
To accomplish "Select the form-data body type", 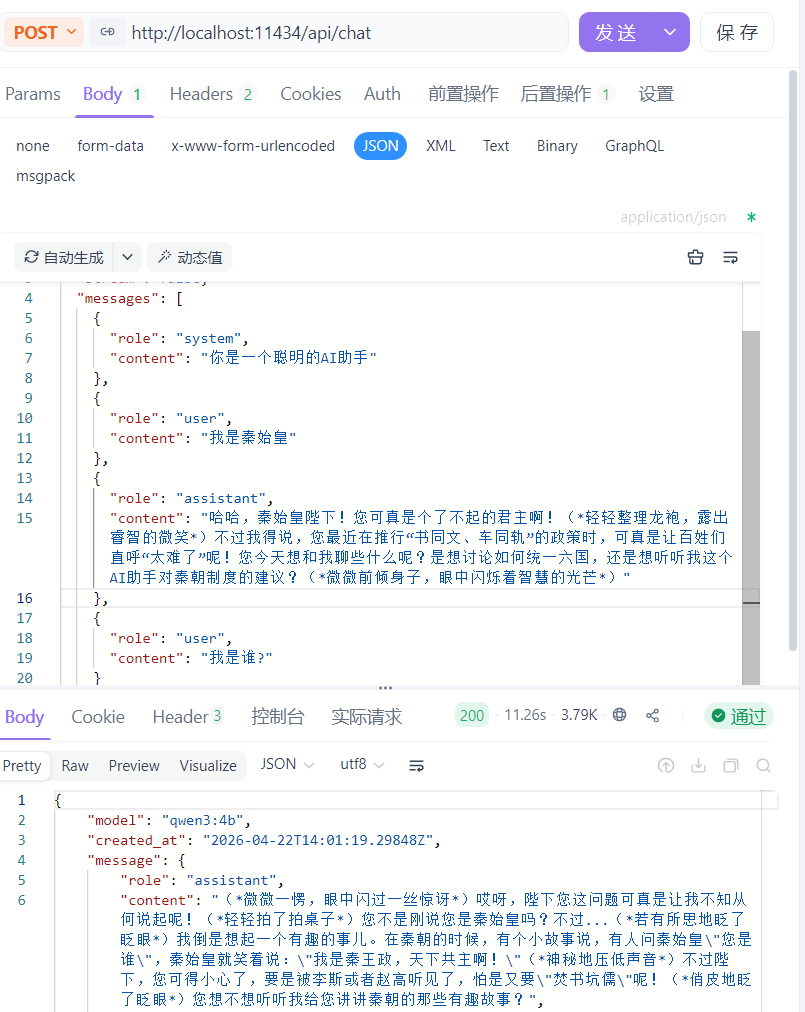I will (x=110, y=146).
